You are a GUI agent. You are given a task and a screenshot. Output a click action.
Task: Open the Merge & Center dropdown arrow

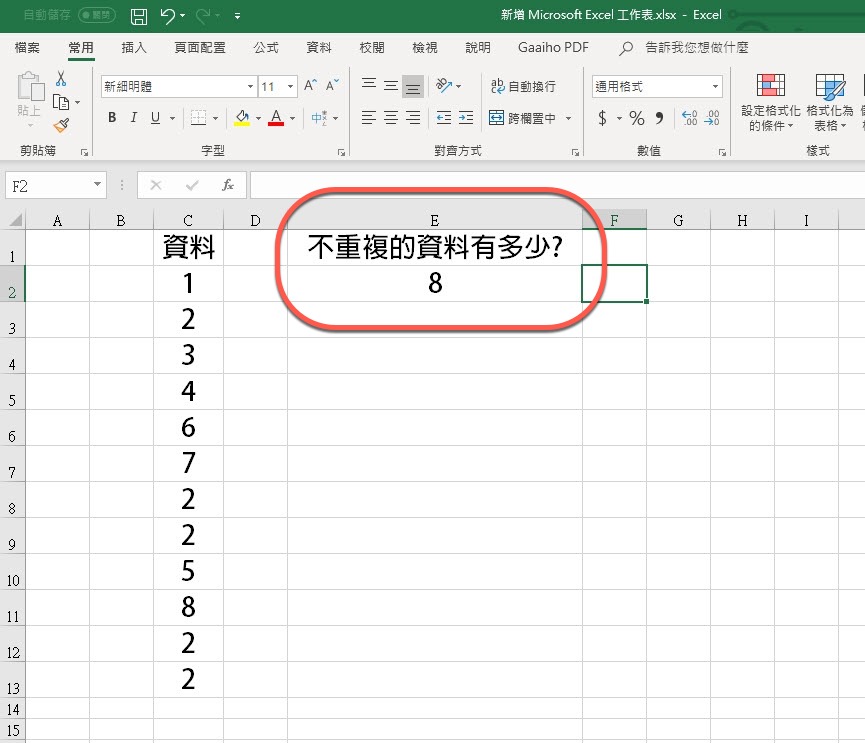coord(569,118)
